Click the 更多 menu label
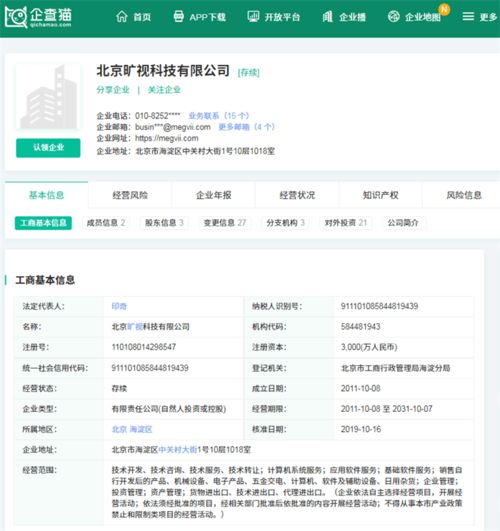 click(488, 17)
